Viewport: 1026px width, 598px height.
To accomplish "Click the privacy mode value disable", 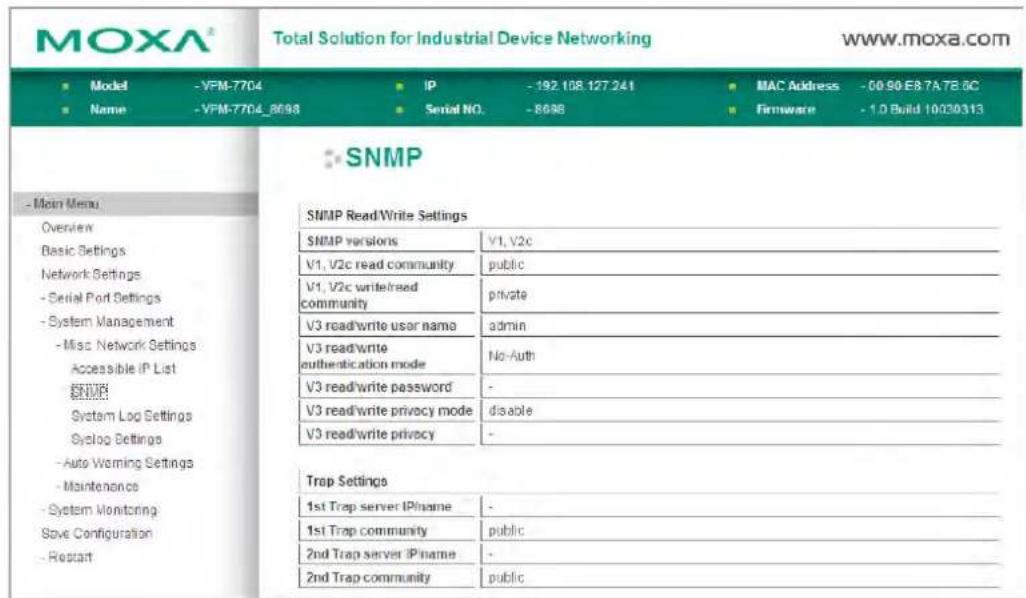I will pyautogui.click(x=510, y=411).
